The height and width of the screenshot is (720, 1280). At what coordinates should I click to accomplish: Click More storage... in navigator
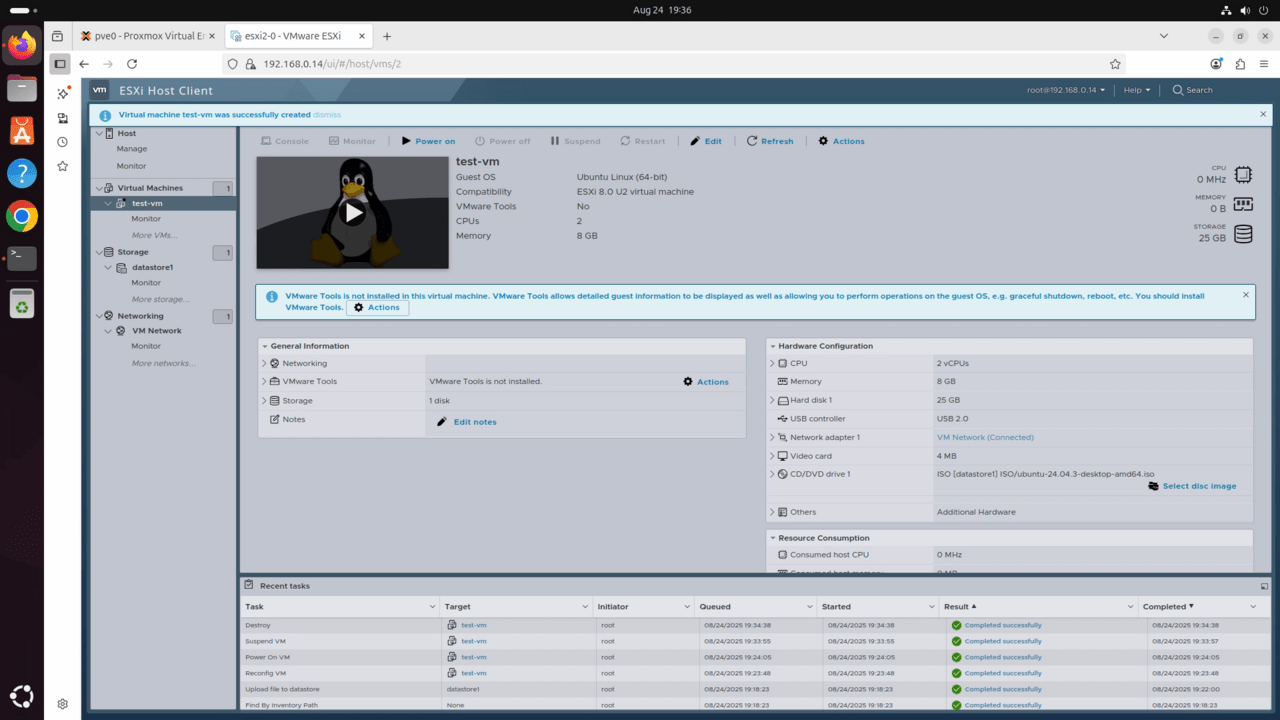[159, 299]
